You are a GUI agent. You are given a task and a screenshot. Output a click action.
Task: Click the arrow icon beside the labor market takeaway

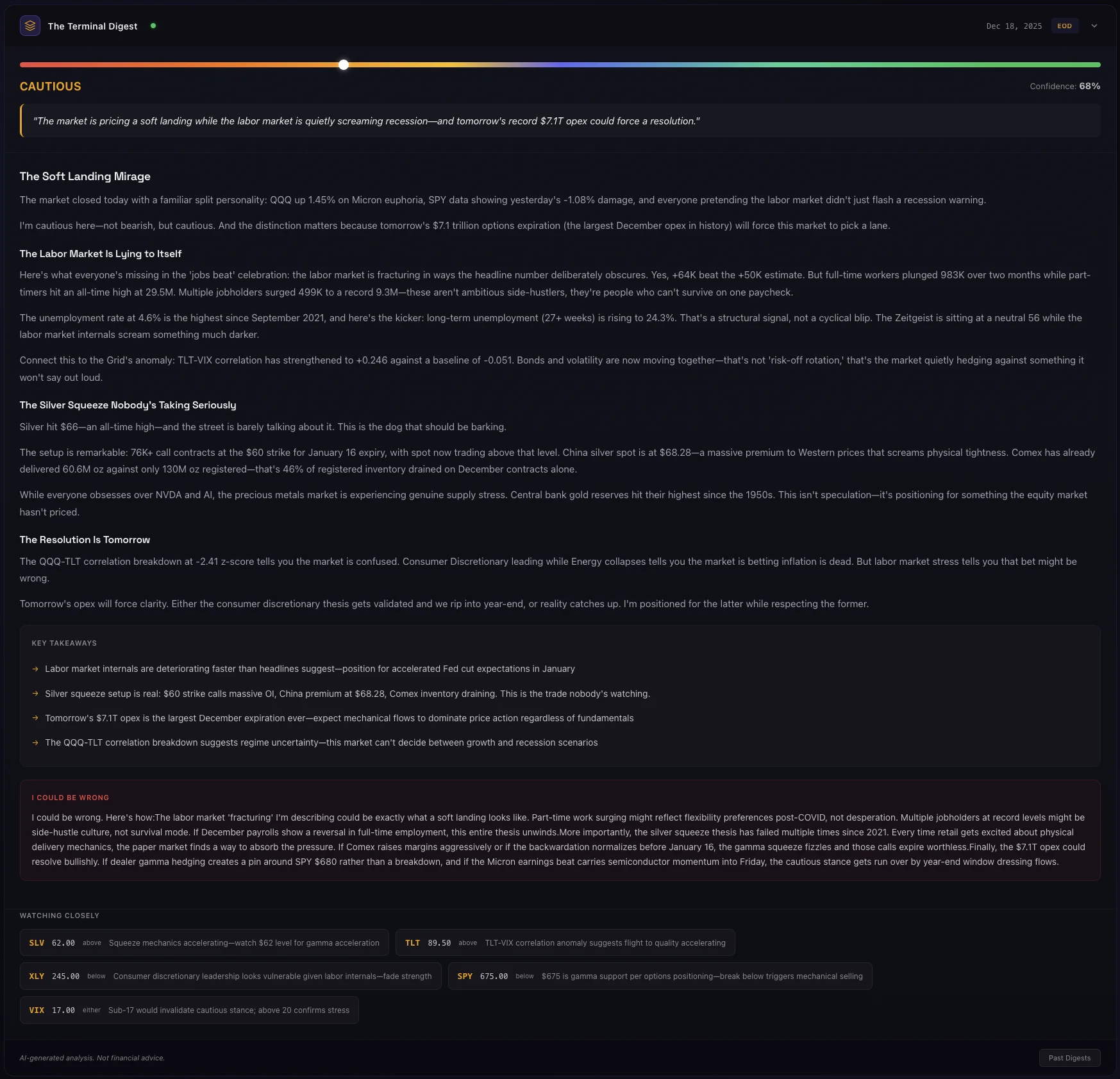(35, 669)
